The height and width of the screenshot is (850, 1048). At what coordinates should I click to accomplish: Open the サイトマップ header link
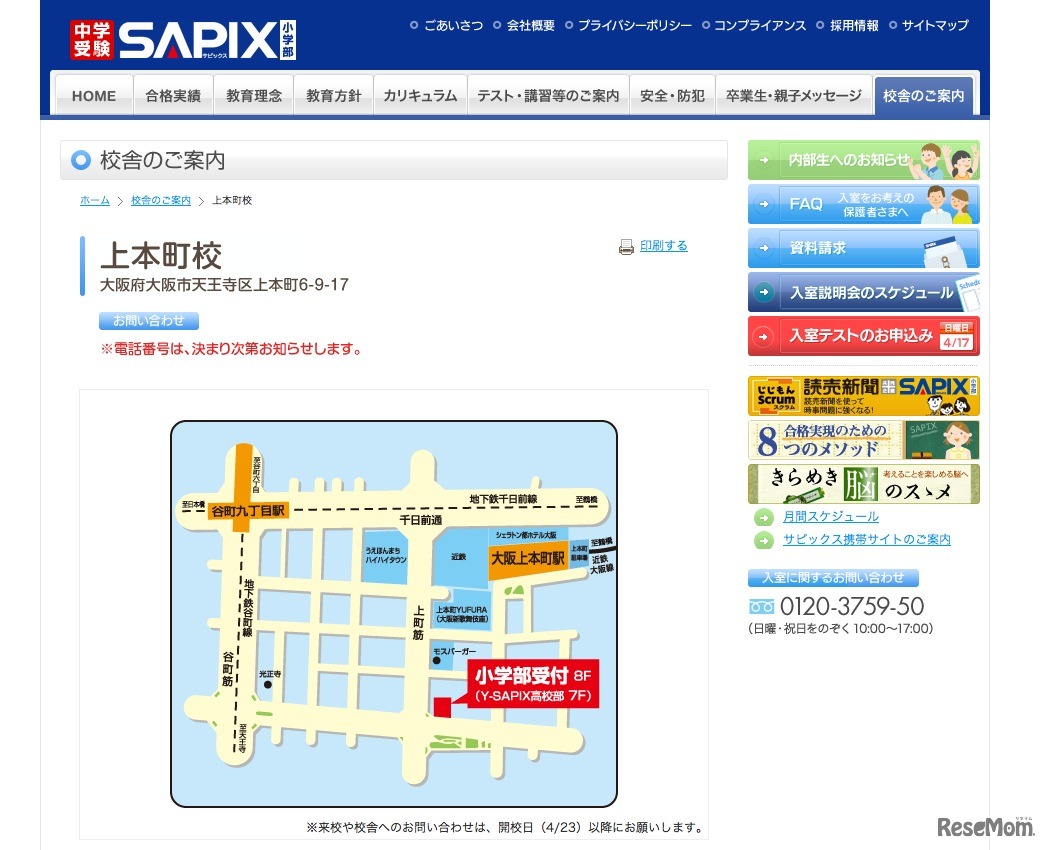[935, 25]
